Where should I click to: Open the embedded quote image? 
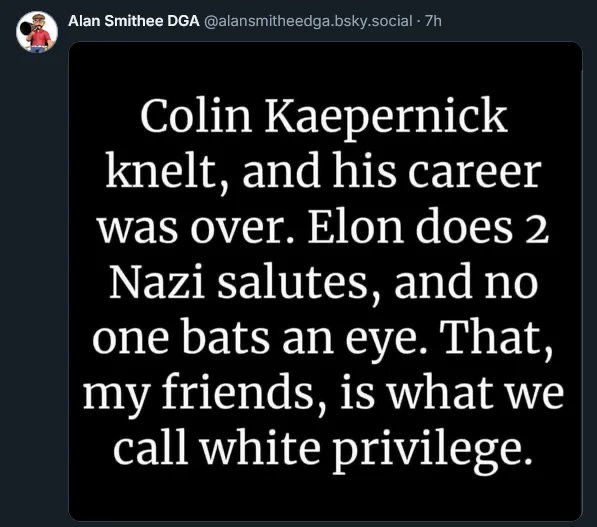pyautogui.click(x=326, y=281)
